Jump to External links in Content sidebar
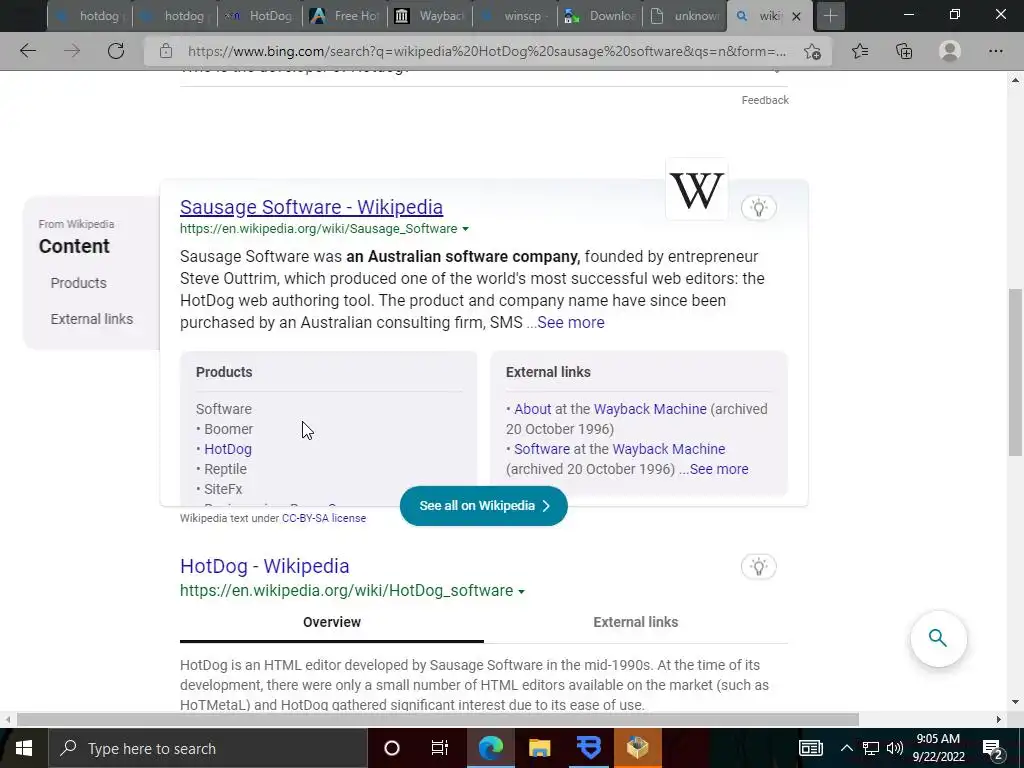Viewport: 1024px width, 768px height. coord(92,319)
